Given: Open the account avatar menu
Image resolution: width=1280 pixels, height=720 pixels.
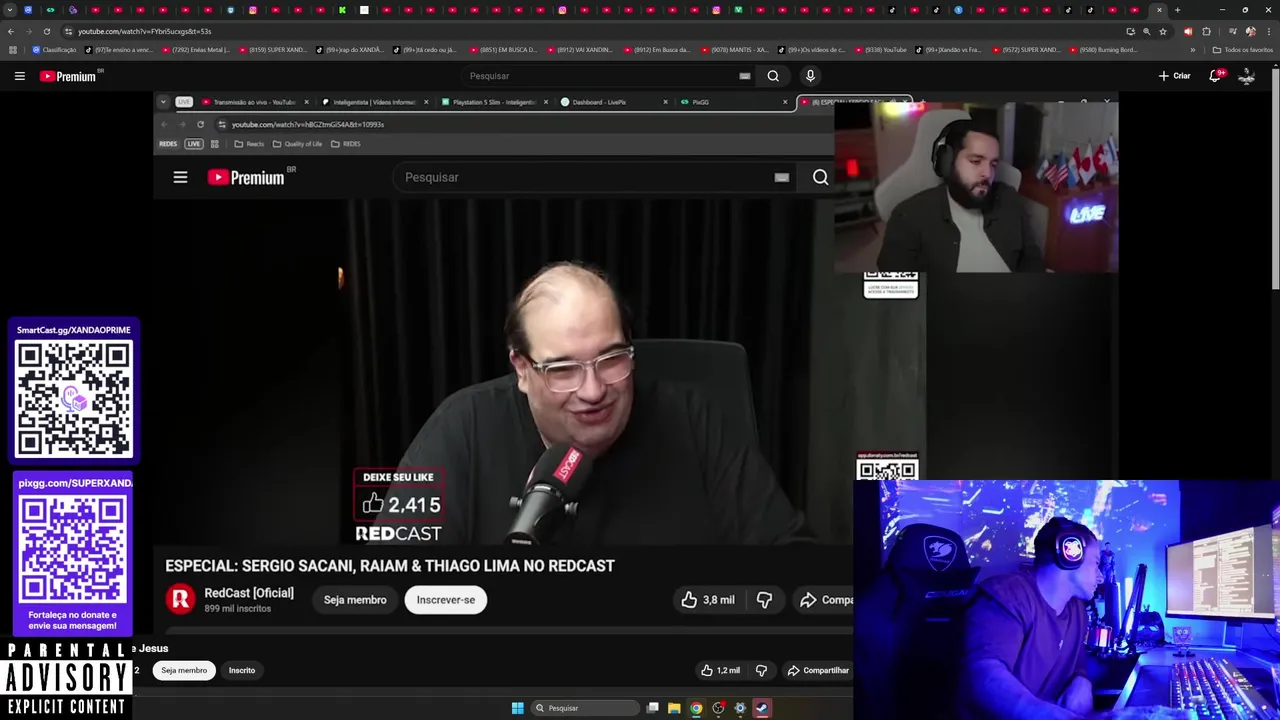Looking at the screenshot, I should (x=1246, y=76).
